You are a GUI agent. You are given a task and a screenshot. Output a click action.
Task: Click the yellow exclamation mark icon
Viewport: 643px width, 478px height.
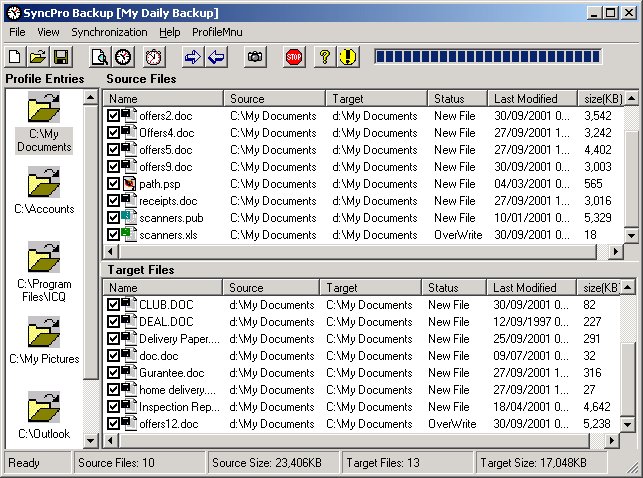[x=348, y=57]
